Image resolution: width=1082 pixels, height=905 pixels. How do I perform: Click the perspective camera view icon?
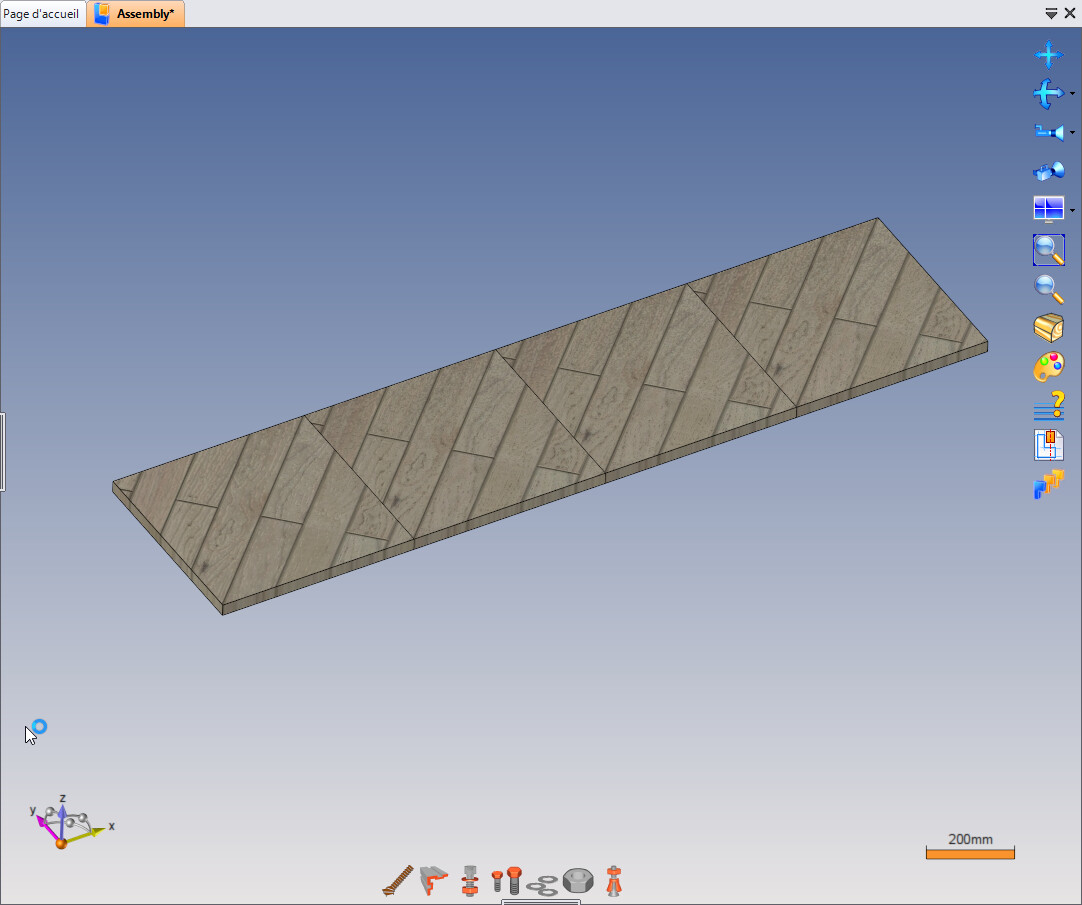[1049, 171]
